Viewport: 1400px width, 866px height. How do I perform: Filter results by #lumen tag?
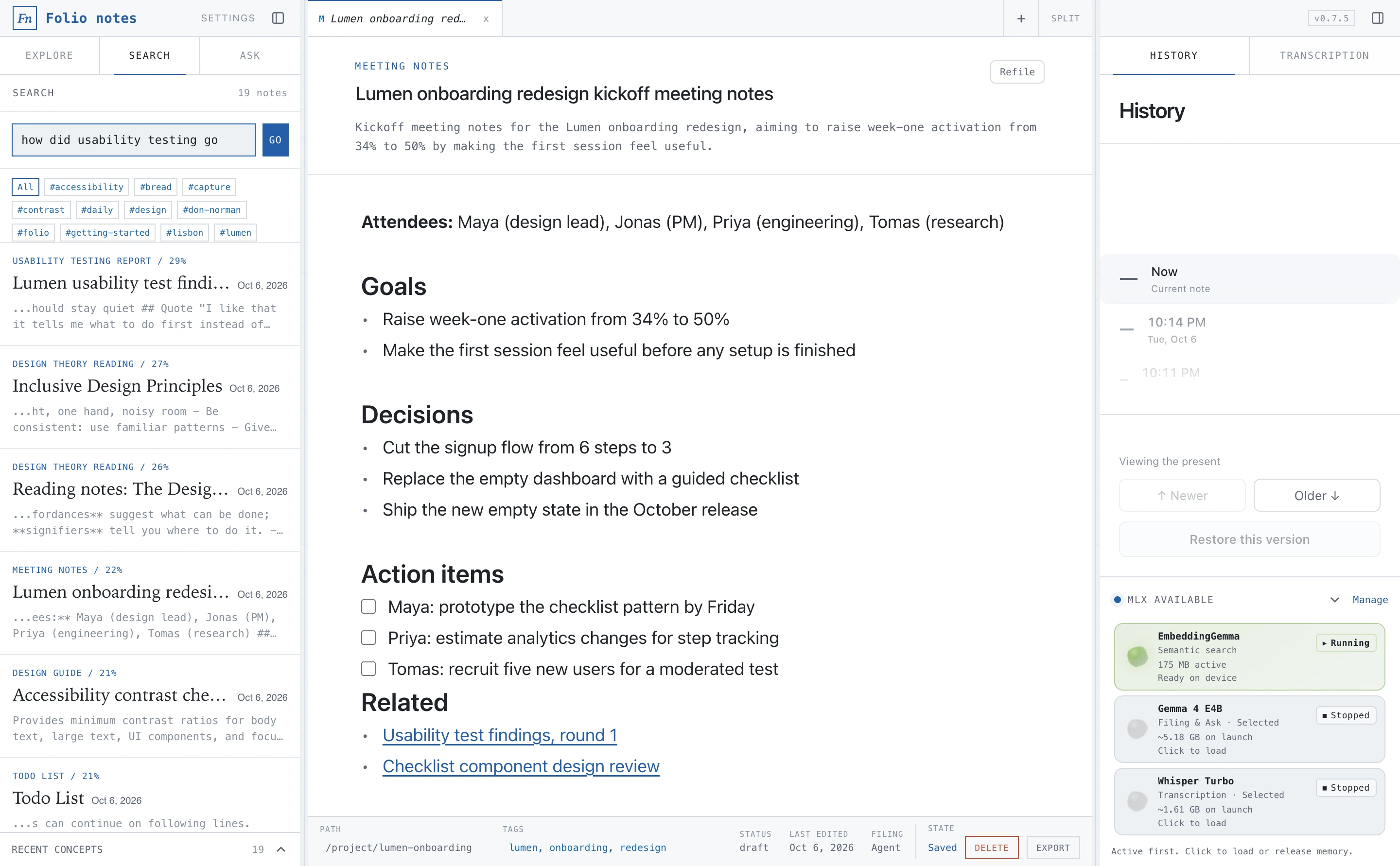tap(235, 232)
